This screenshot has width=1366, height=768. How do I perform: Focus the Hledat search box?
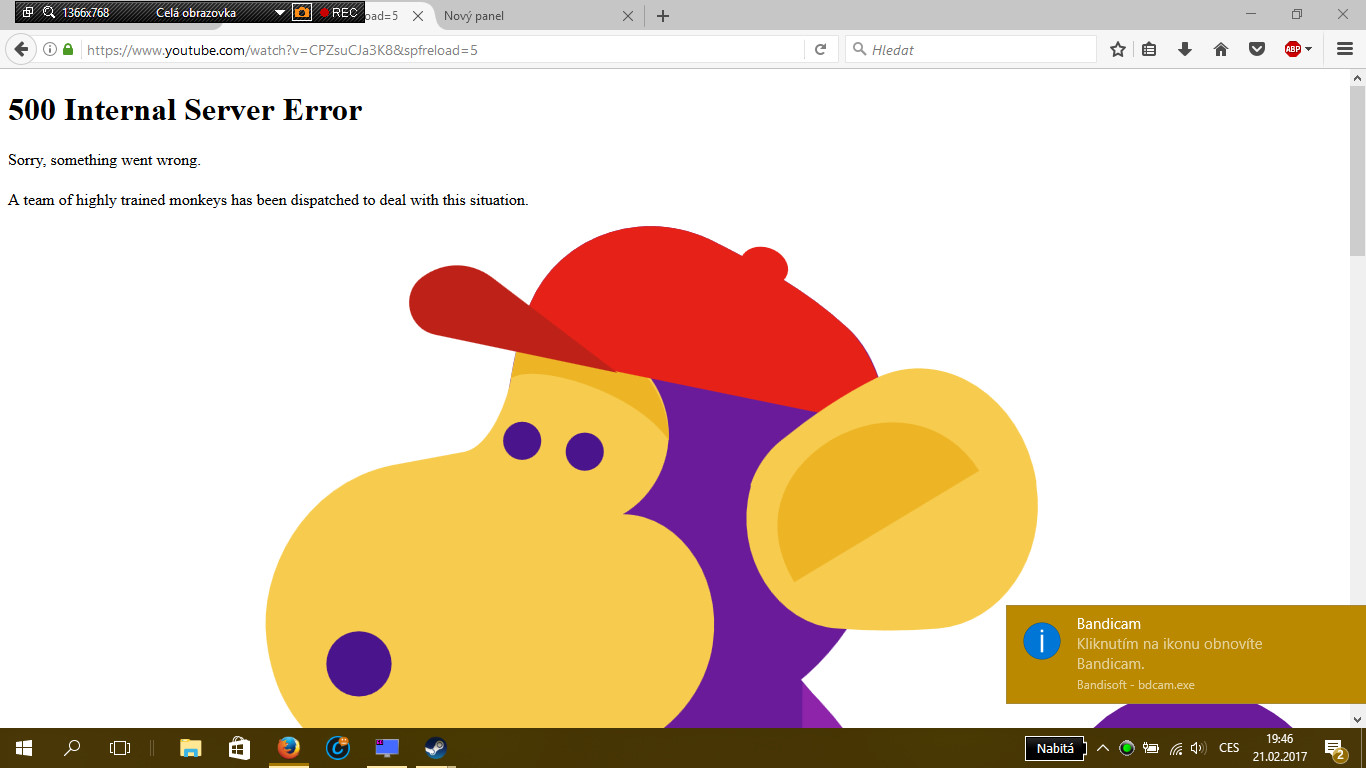[970, 49]
